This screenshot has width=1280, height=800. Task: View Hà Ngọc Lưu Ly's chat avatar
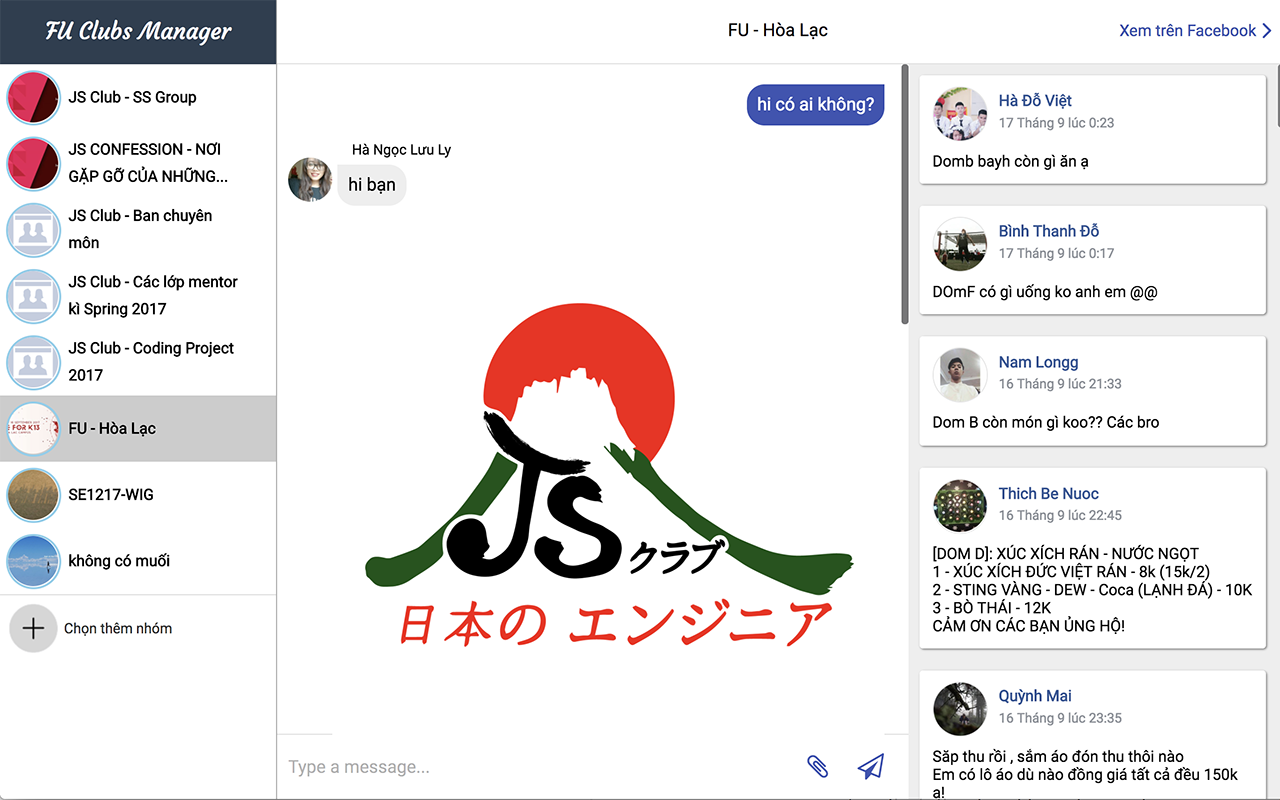(x=310, y=180)
